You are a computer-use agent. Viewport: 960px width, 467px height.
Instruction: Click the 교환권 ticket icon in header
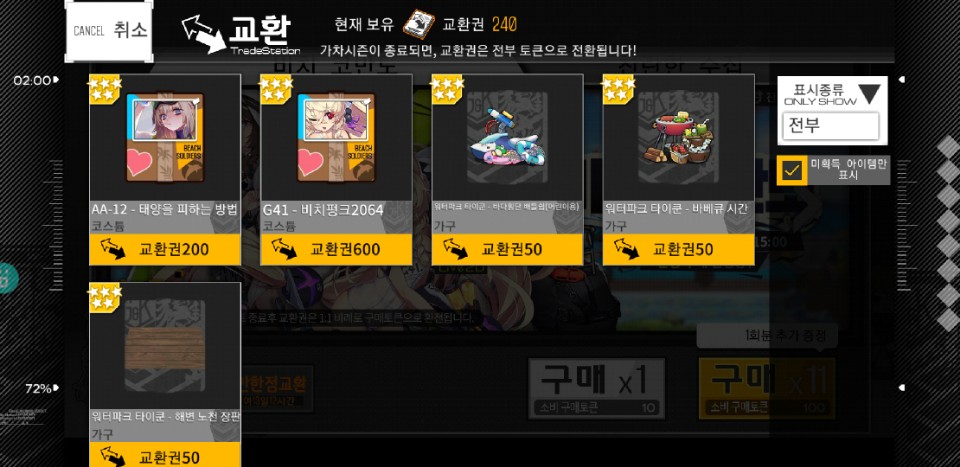click(418, 24)
